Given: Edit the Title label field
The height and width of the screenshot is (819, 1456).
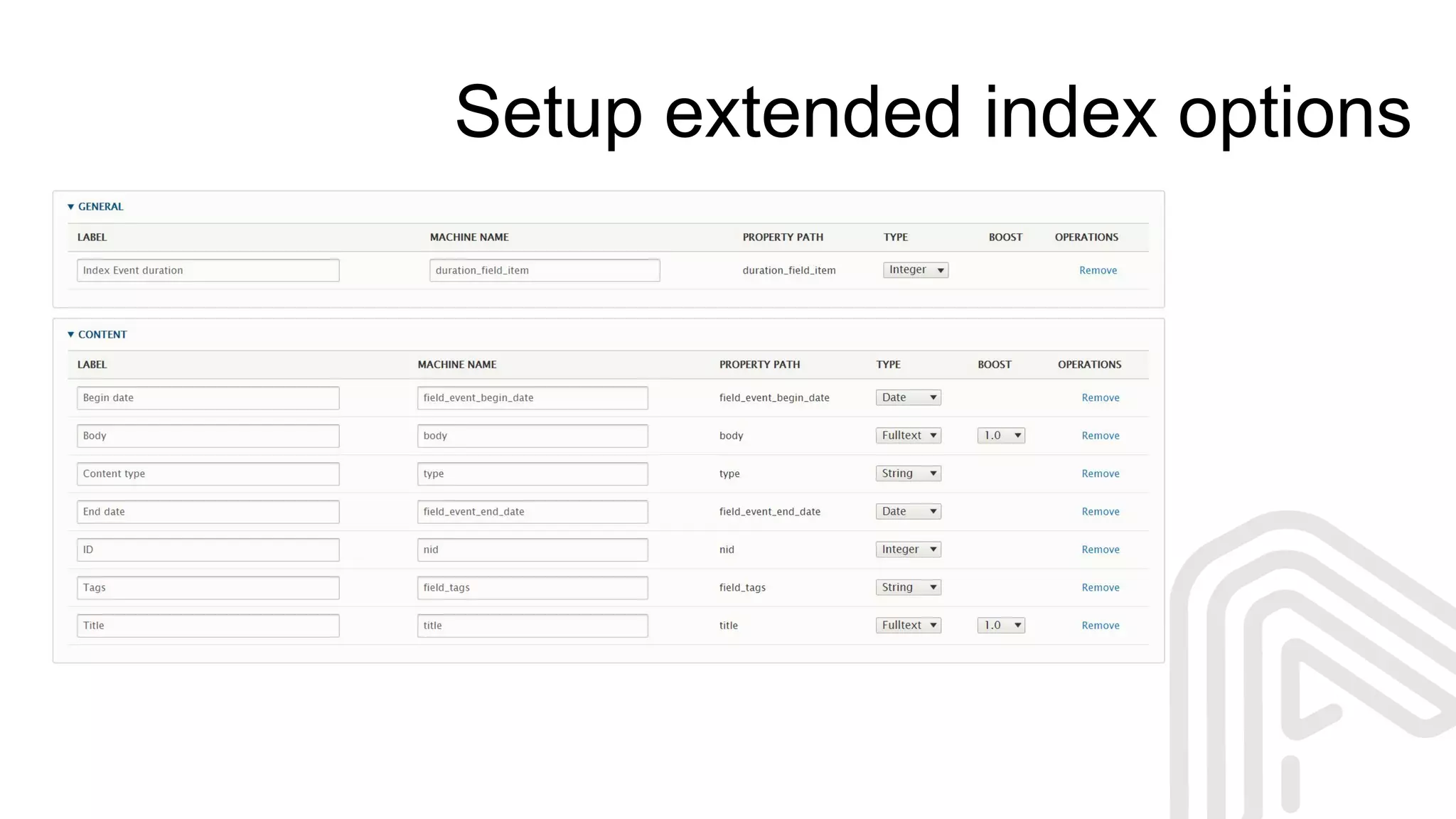Looking at the screenshot, I should [x=208, y=626].
